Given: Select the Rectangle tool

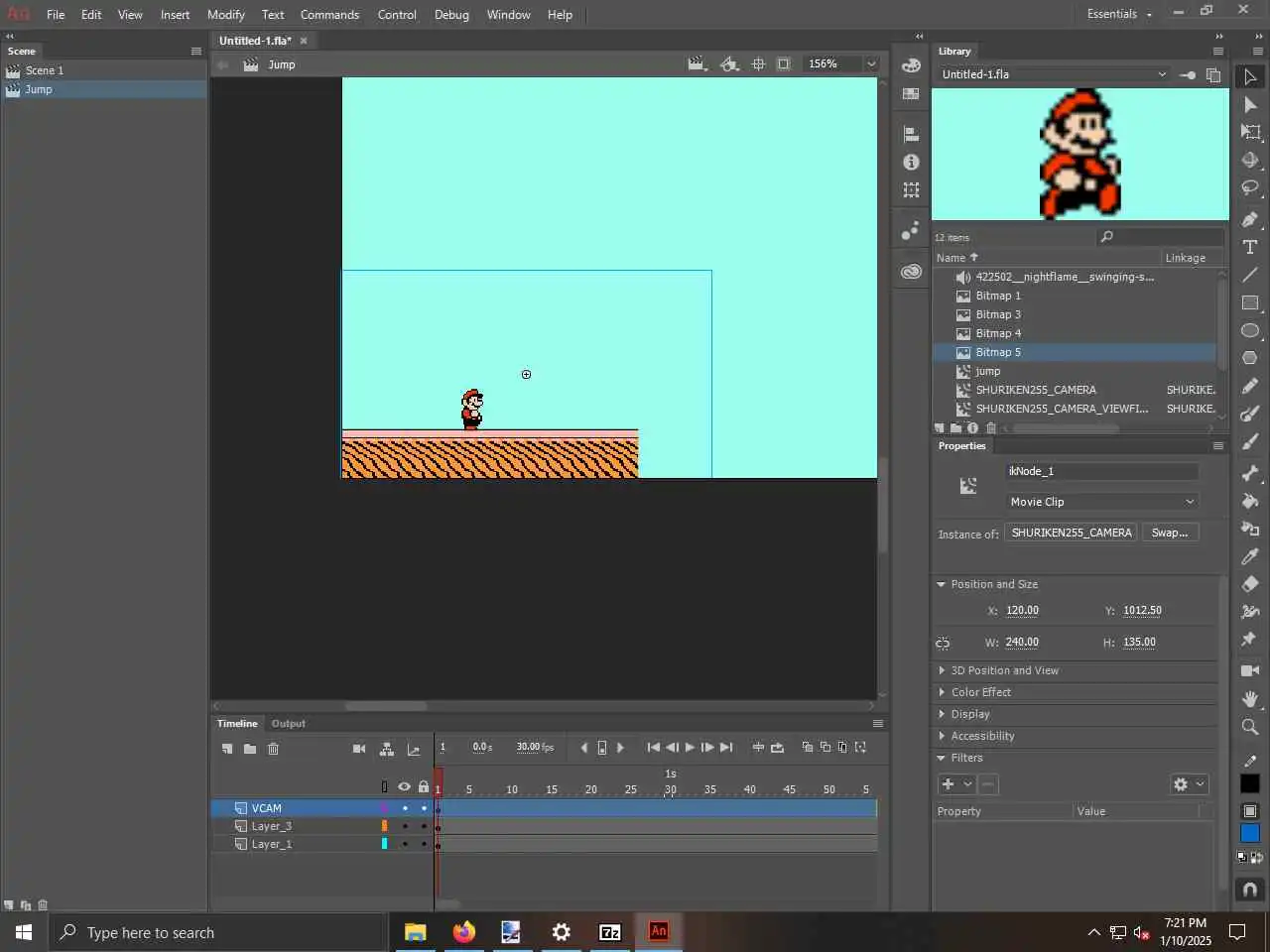Looking at the screenshot, I should click(1250, 302).
